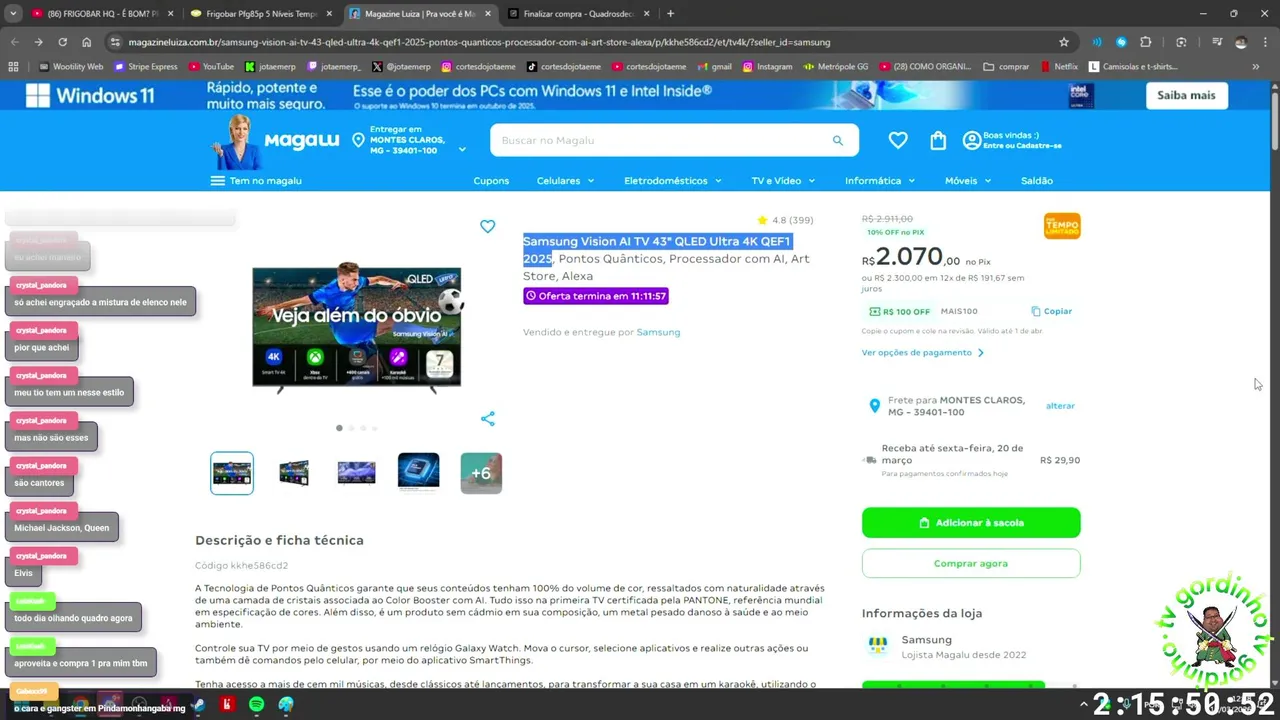
Task: Click Entre ou Cadastre-se link
Action: click(1022, 146)
